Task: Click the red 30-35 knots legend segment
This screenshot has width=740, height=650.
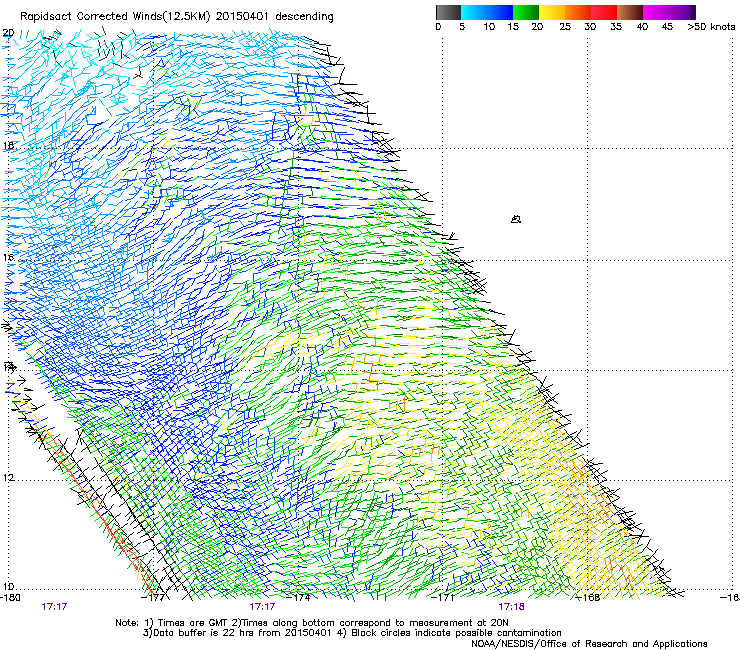Action: tap(604, 12)
